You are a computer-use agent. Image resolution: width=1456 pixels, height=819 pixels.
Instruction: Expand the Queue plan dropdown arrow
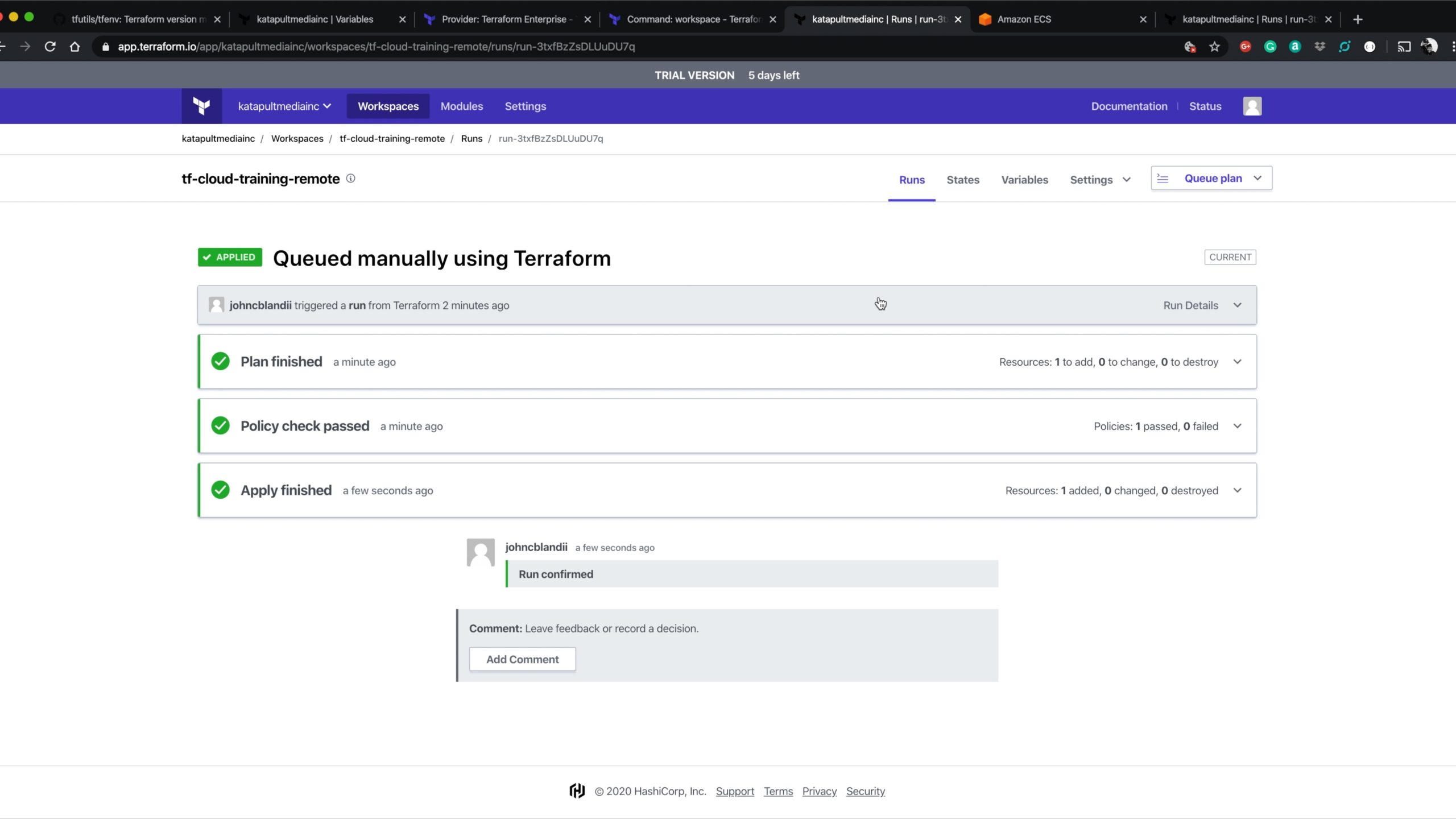coord(1258,178)
